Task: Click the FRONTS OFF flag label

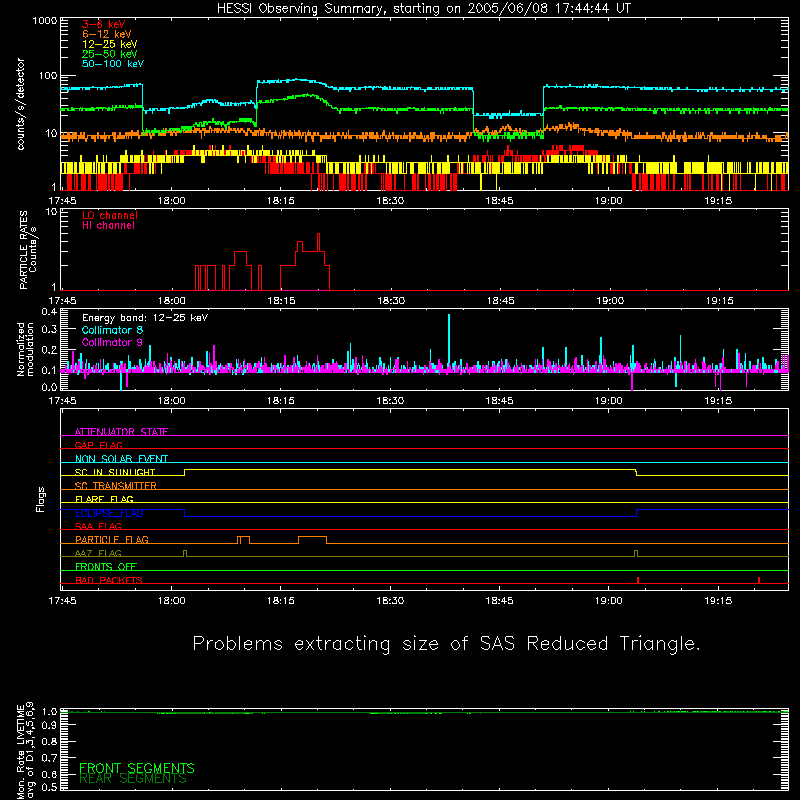Action: (106, 566)
